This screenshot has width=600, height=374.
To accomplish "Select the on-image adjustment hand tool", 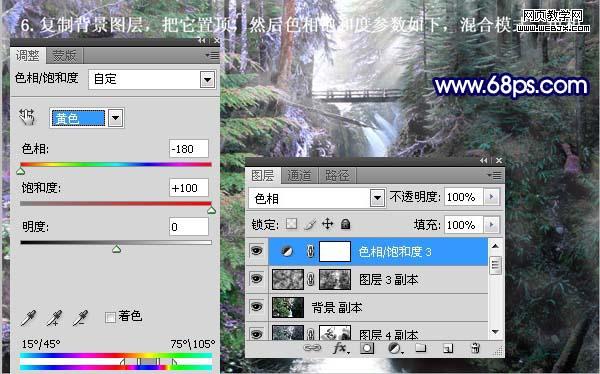I will [27, 117].
